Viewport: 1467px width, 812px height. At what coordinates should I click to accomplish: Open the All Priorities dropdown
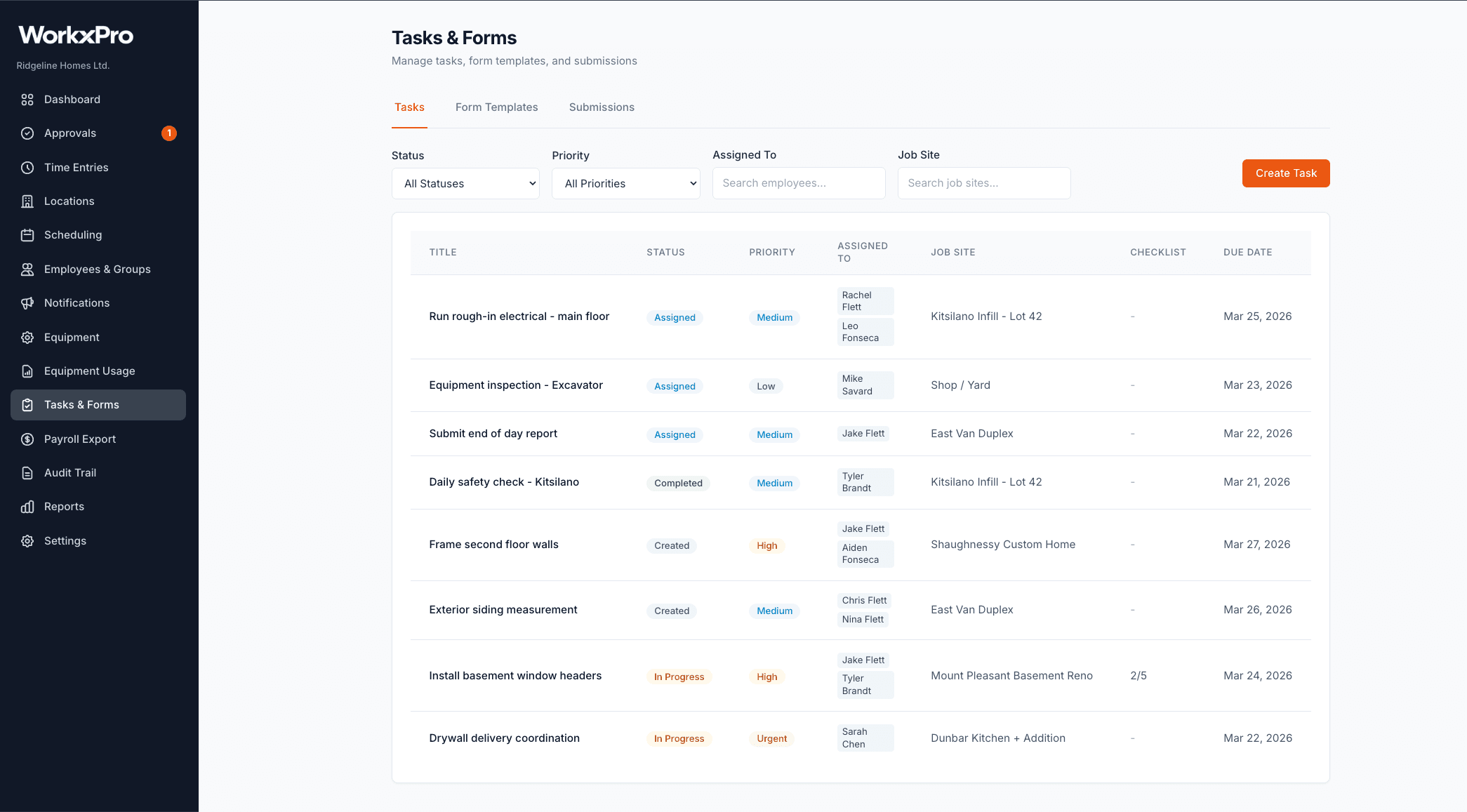coord(625,183)
